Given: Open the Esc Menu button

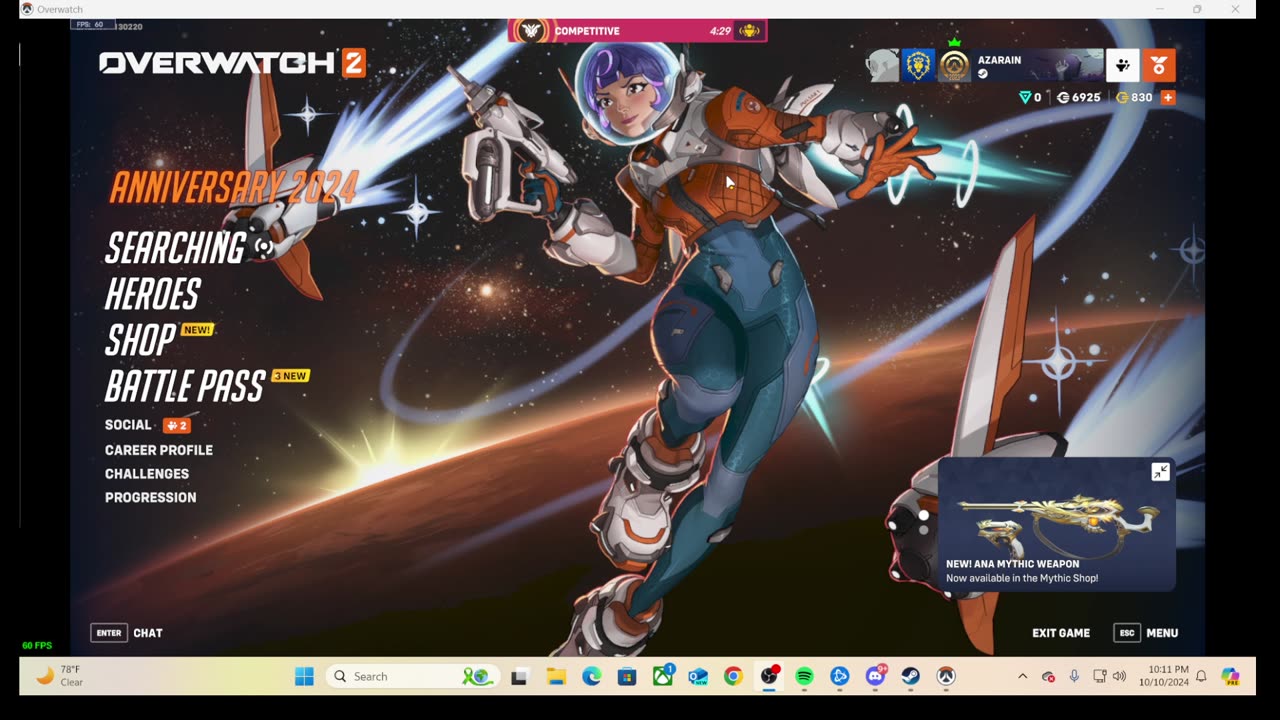Looking at the screenshot, I should coord(1146,633).
